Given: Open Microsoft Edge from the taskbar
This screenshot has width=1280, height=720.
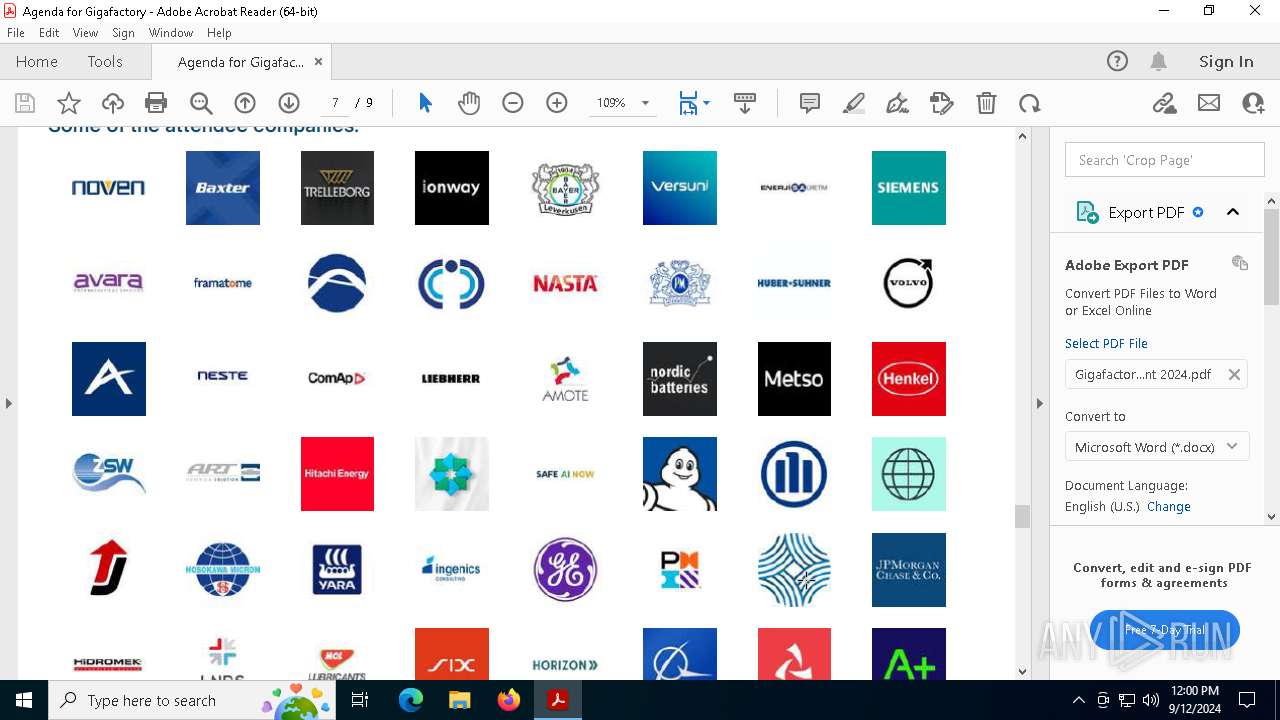Looking at the screenshot, I should pos(411,700).
